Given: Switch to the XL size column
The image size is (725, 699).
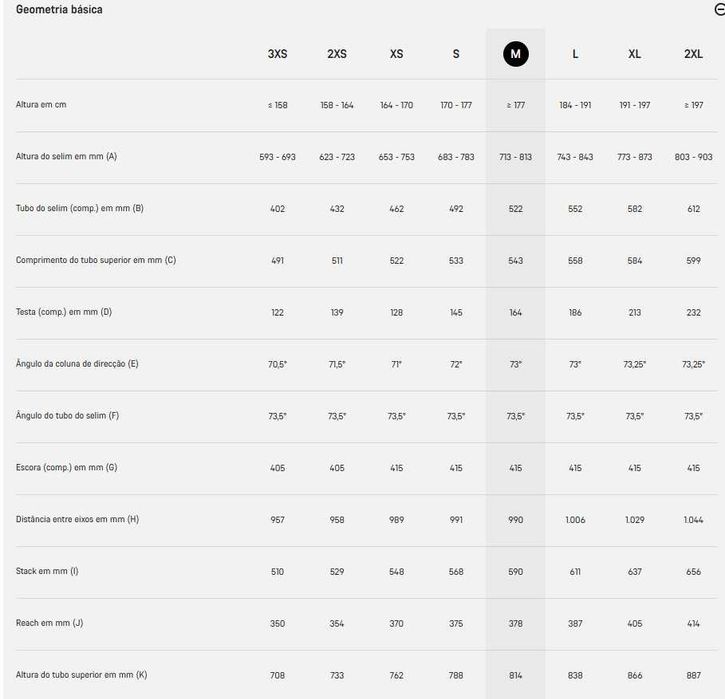Looking at the screenshot, I should point(634,54).
